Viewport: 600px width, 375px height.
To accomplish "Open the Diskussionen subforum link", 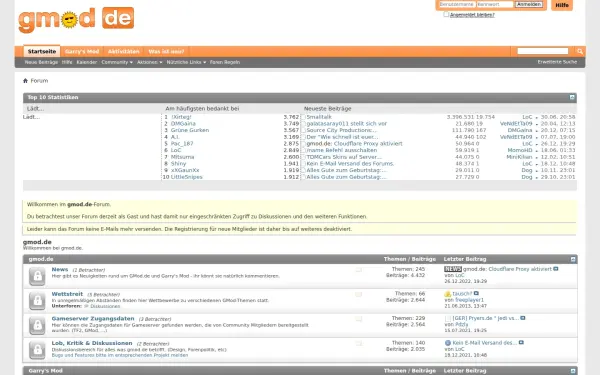I will 105,306.
